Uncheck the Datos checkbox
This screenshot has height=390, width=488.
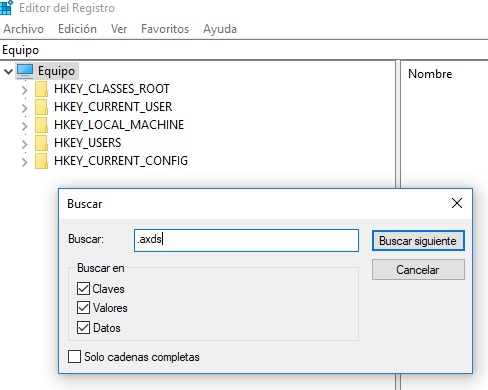click(x=83, y=328)
